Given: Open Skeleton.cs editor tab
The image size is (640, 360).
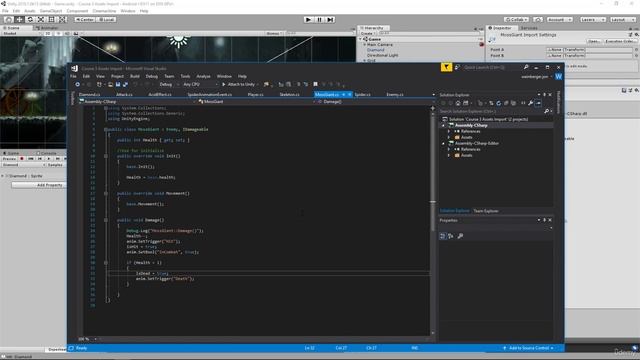Looking at the screenshot, I should pyautogui.click(x=289, y=95).
